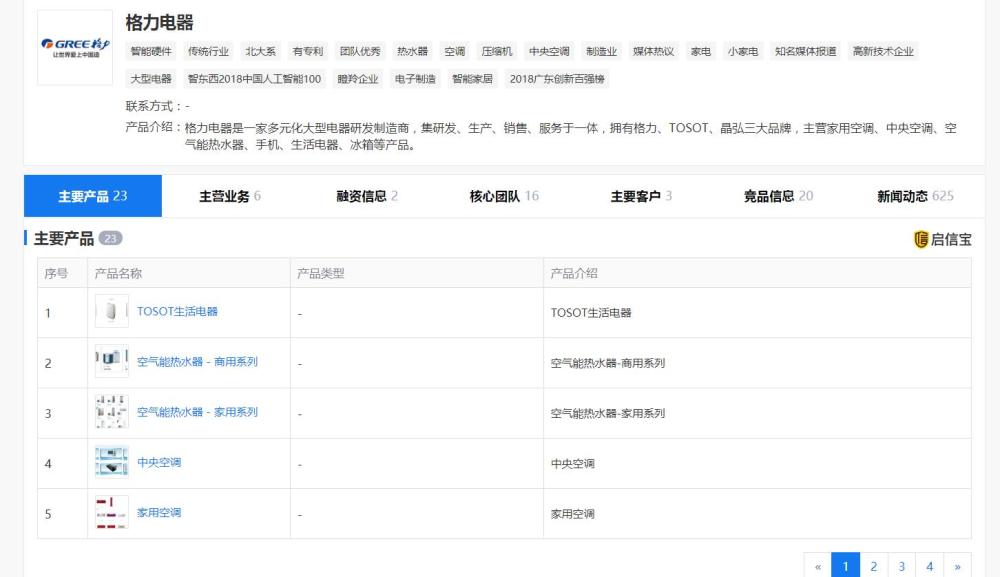The height and width of the screenshot is (577, 1000).
Task: Open 中央空调 product thumbnail
Action: click(112, 462)
